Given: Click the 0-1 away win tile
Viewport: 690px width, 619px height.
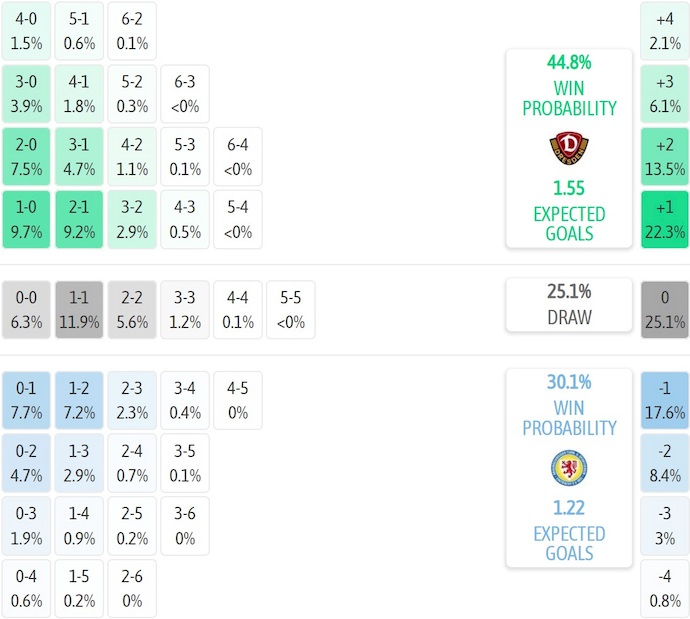Looking at the screenshot, I should point(26,400).
